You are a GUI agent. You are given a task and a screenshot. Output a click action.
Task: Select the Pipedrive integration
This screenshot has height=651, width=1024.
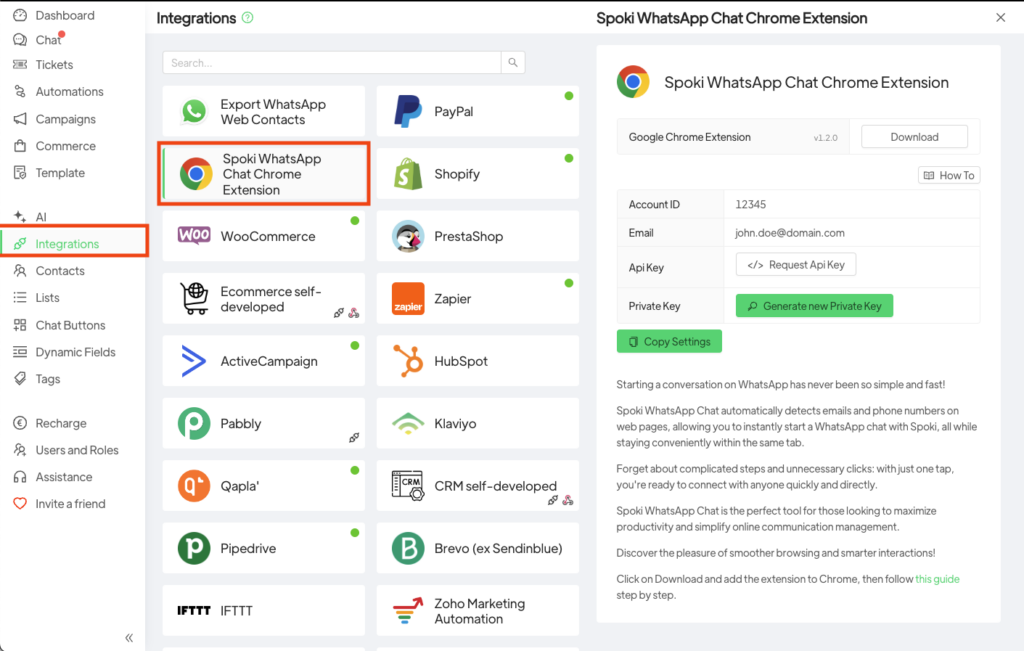point(263,548)
